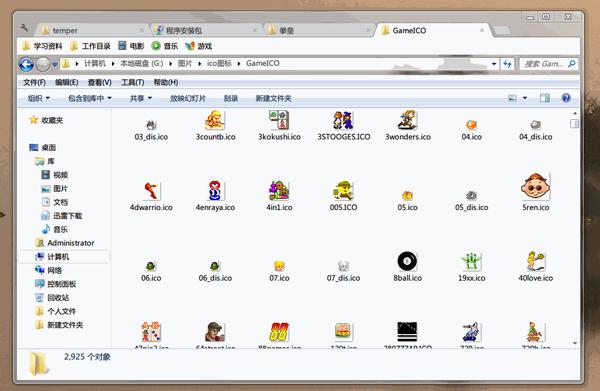Switch to the 程序安装包 tab
The image size is (600, 391).
[205, 30]
